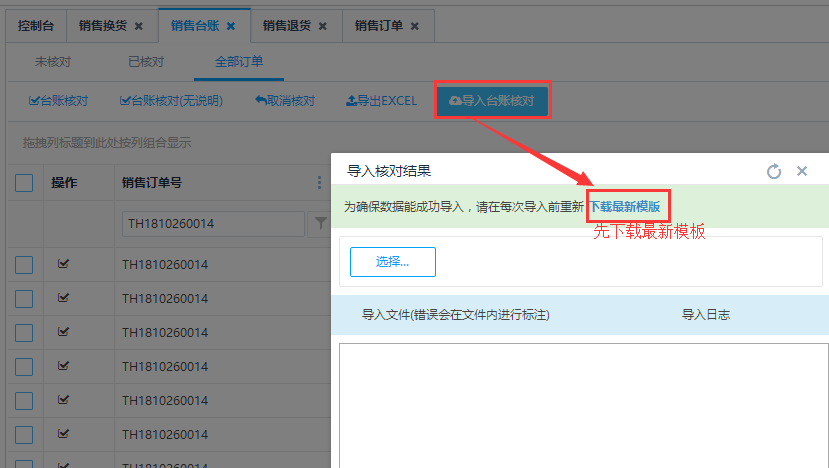This screenshot has height=468, width=829.
Task: Click the edit-check icon in third row
Action: 64,332
